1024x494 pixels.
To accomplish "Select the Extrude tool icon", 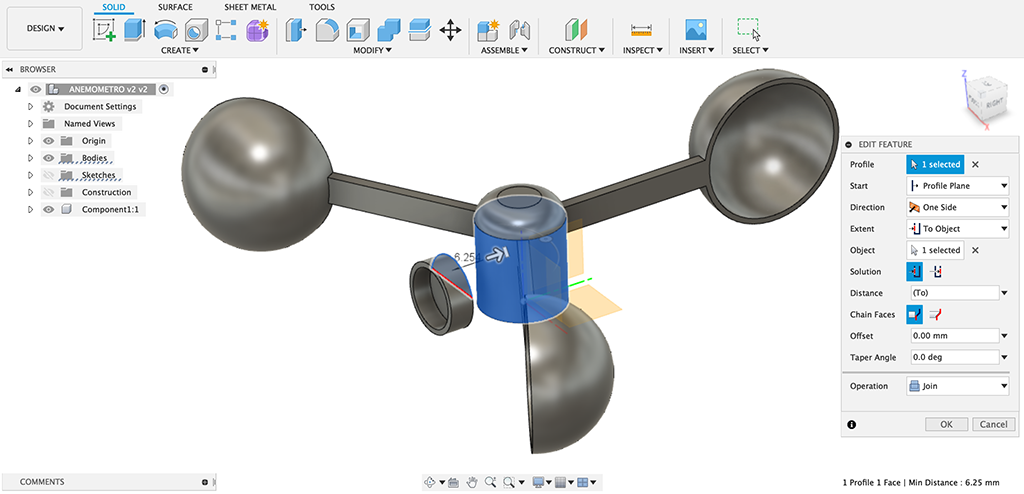I will (x=135, y=30).
